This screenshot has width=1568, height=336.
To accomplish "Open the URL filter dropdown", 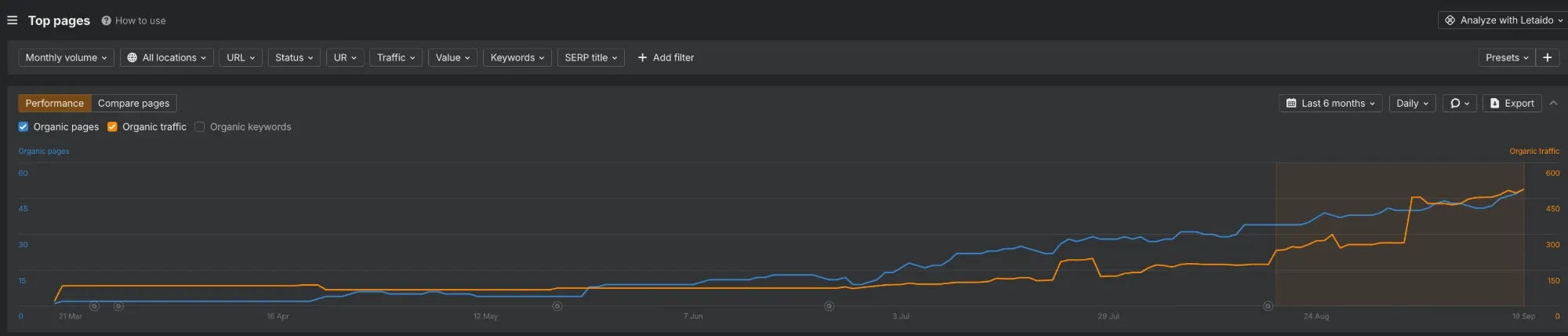I will coord(241,57).
